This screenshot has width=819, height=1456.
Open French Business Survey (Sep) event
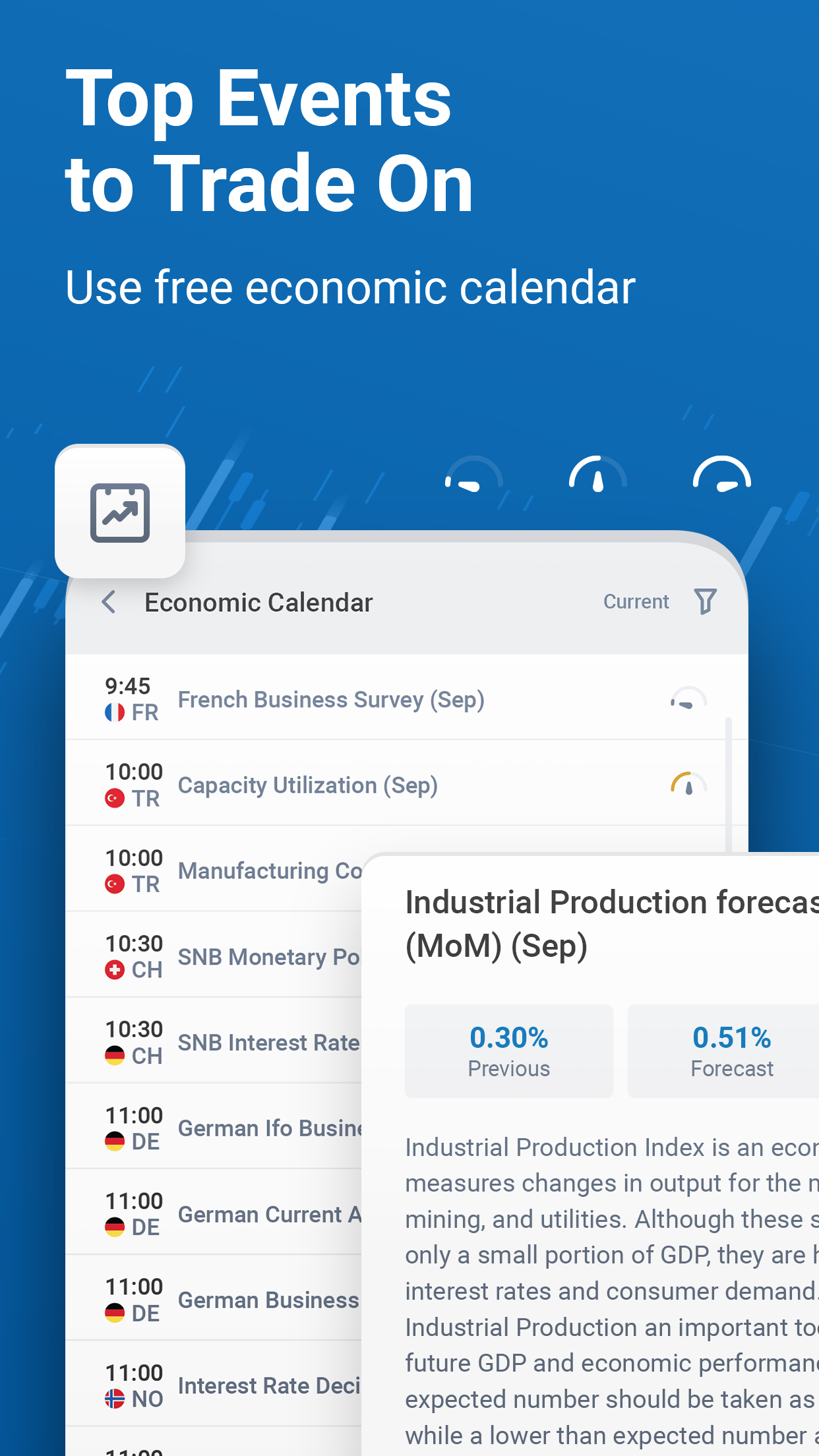(x=331, y=700)
